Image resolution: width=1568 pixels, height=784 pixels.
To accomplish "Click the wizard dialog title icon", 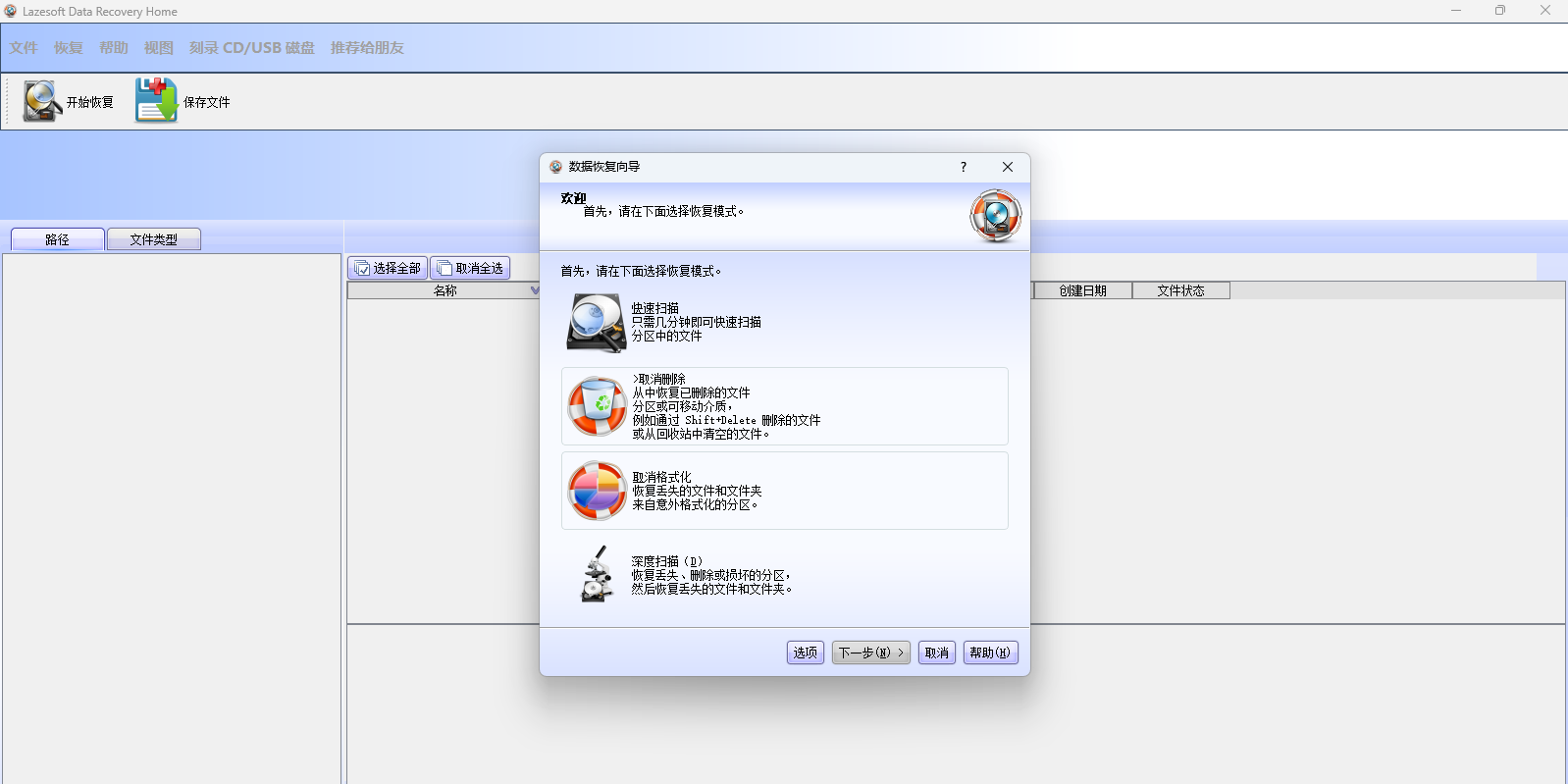I will 556,167.
